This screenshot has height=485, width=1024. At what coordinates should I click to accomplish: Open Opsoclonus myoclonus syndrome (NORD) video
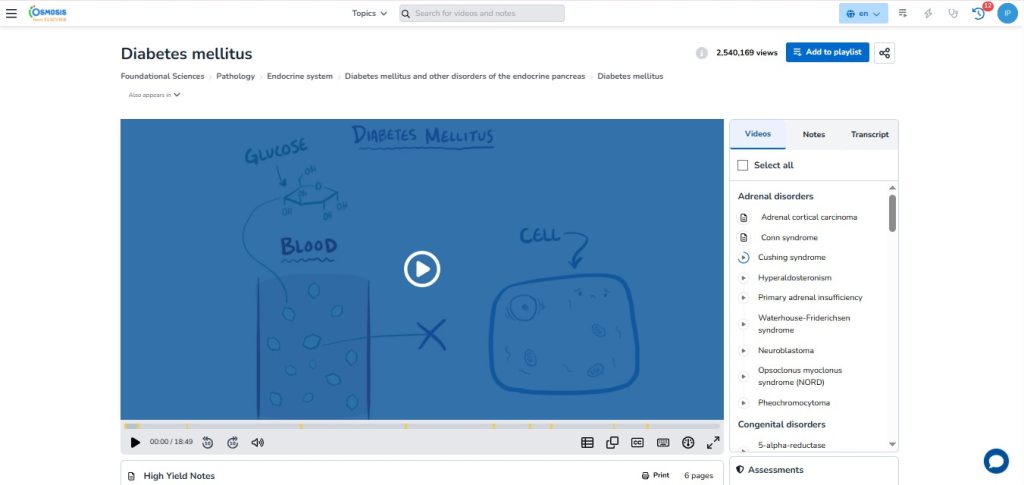click(x=800, y=376)
